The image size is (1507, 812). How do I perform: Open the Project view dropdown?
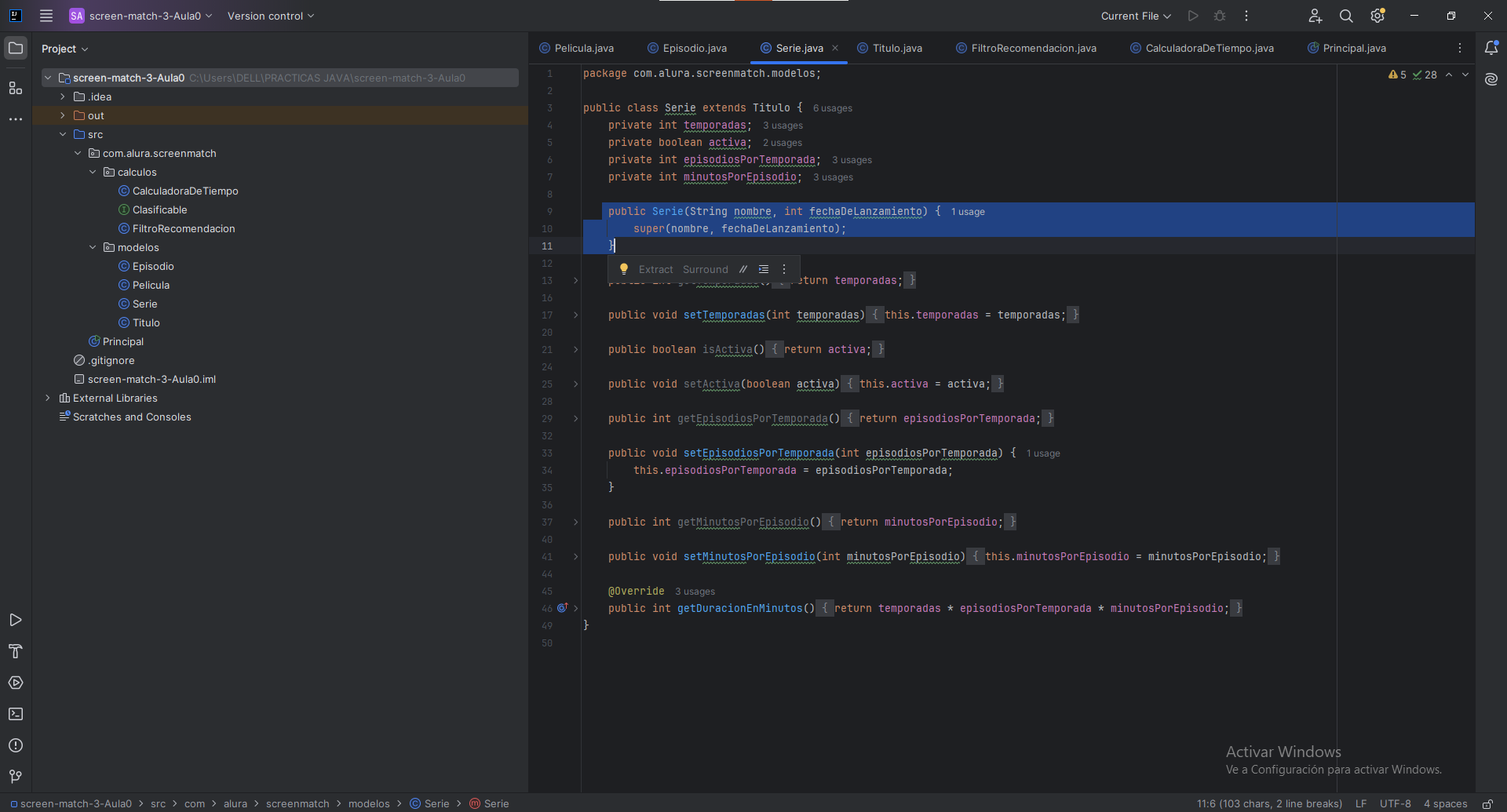[65, 49]
